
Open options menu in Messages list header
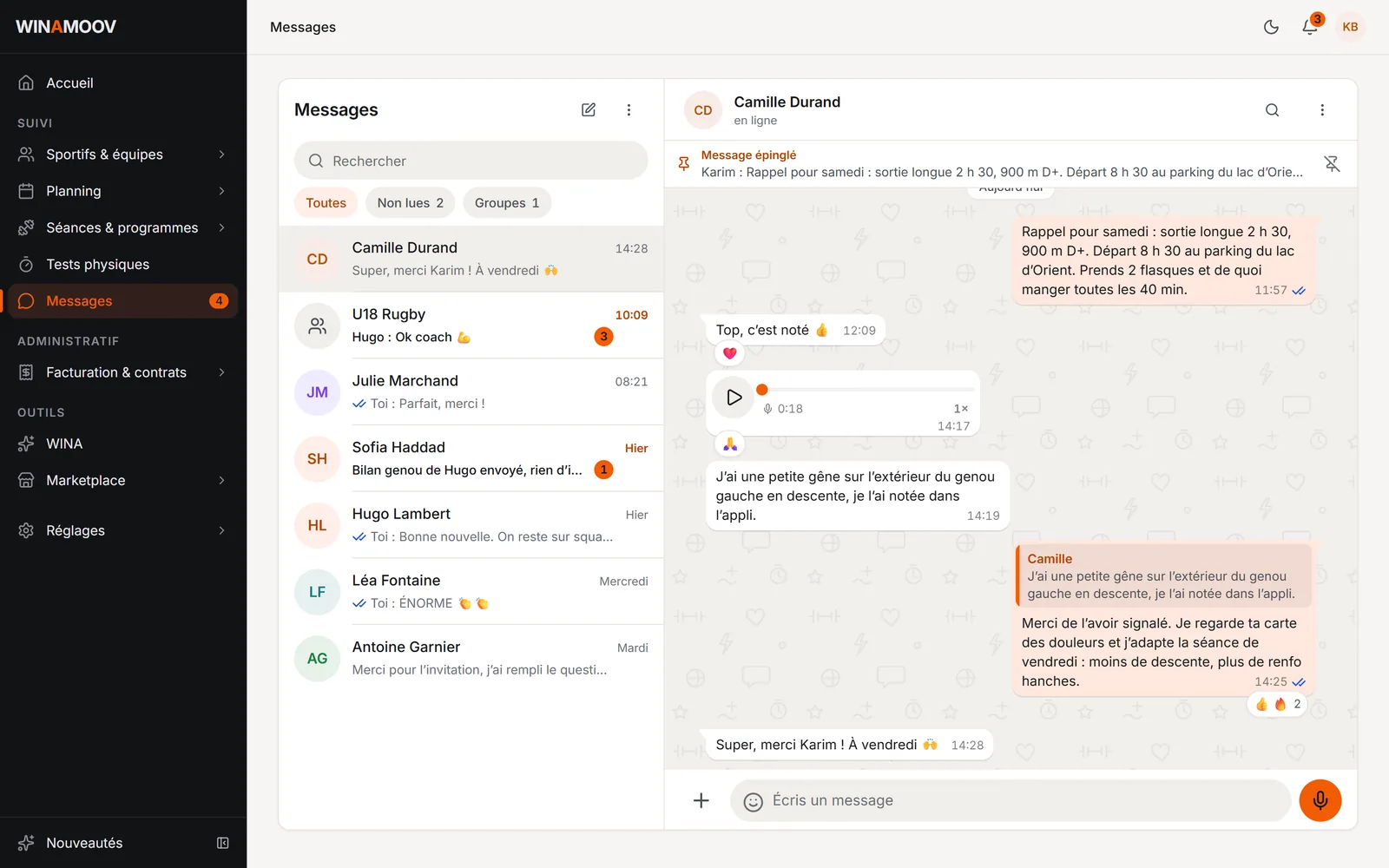pyautogui.click(x=629, y=109)
